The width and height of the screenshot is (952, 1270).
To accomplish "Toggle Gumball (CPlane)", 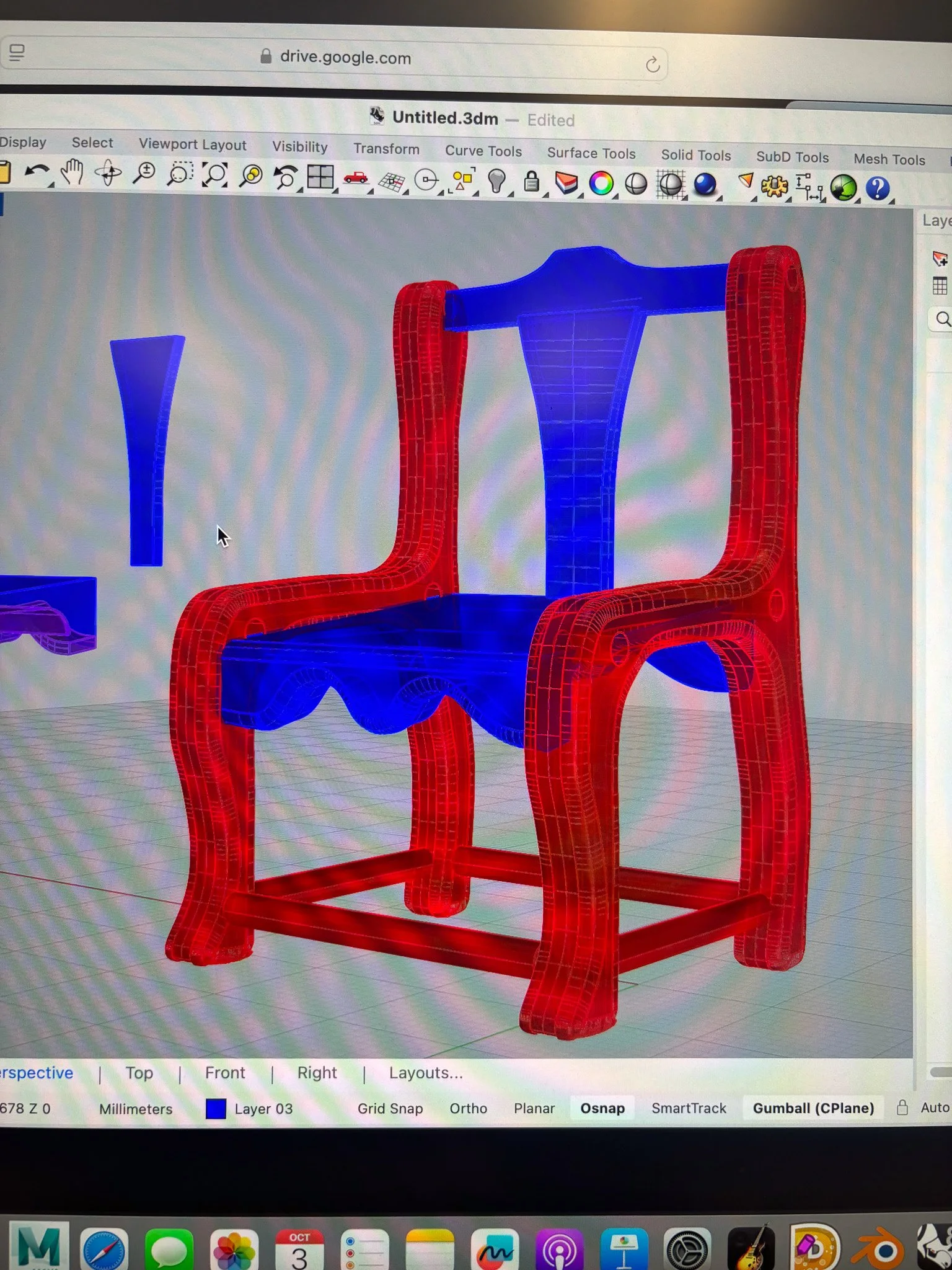I will (x=813, y=1109).
